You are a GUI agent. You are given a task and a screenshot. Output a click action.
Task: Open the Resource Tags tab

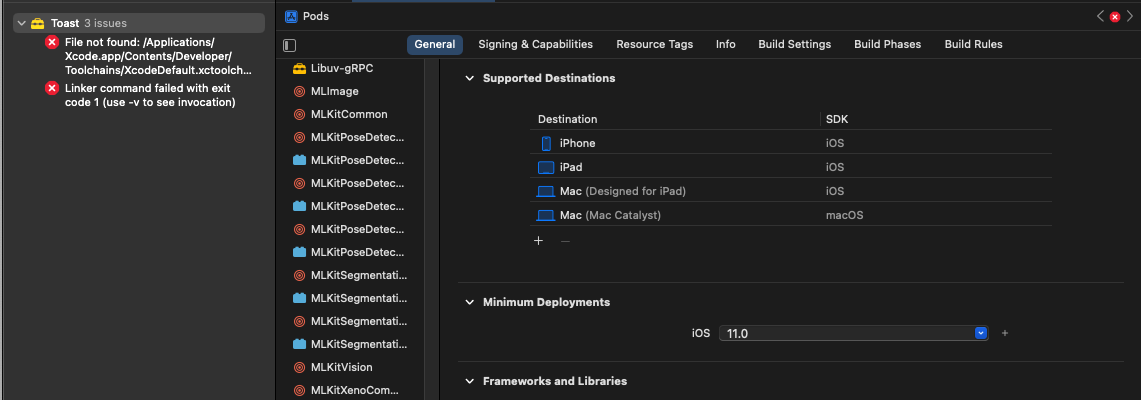pyautogui.click(x=654, y=44)
